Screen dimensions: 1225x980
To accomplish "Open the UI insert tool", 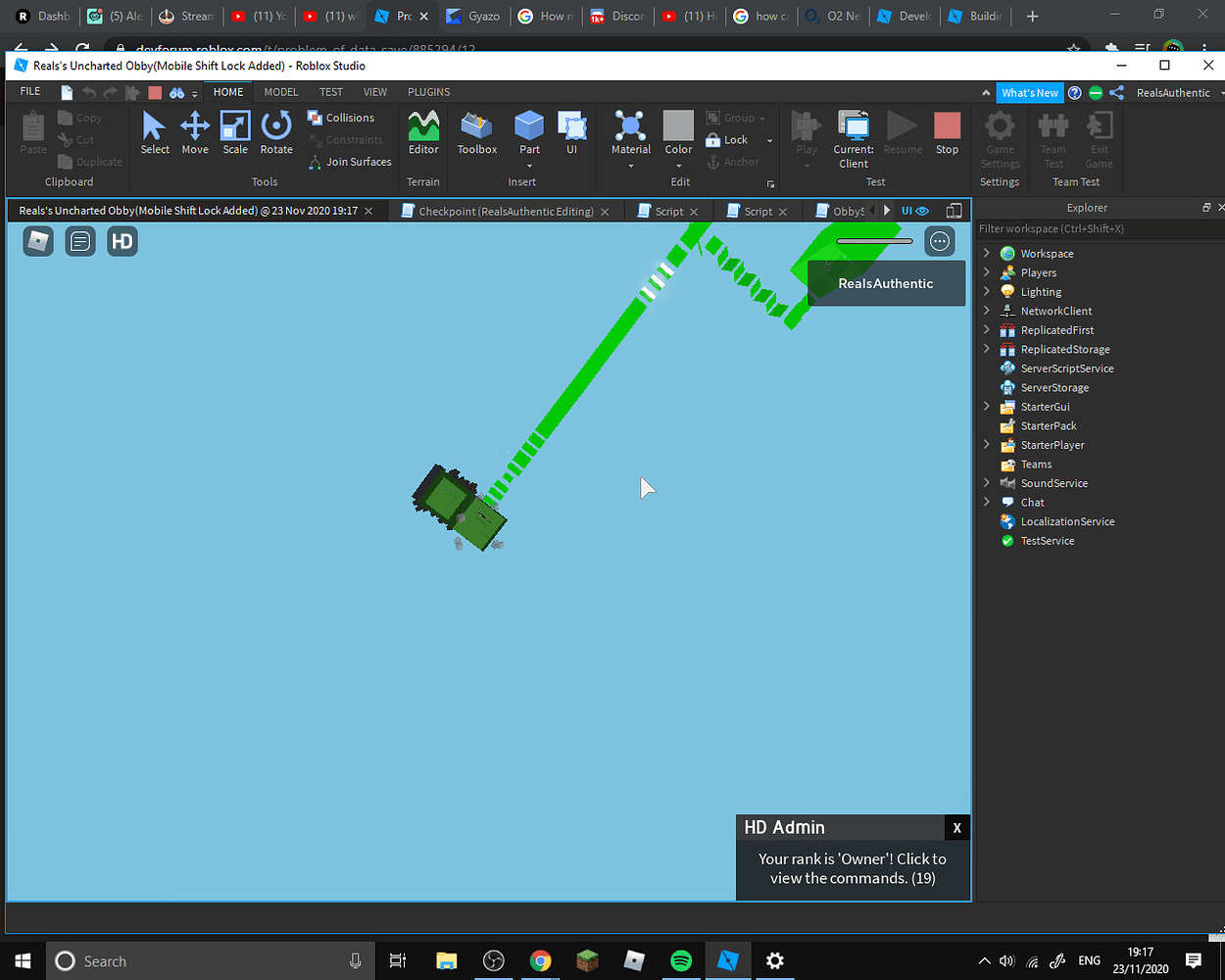I will click(x=571, y=132).
